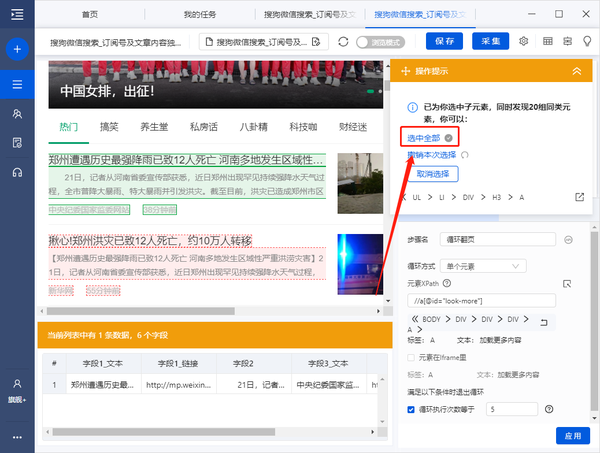Image resolution: width=600 pixels, height=453 pixels.
Task: Open the 揪心!郑州洪灾 article headline
Action: 150,241
